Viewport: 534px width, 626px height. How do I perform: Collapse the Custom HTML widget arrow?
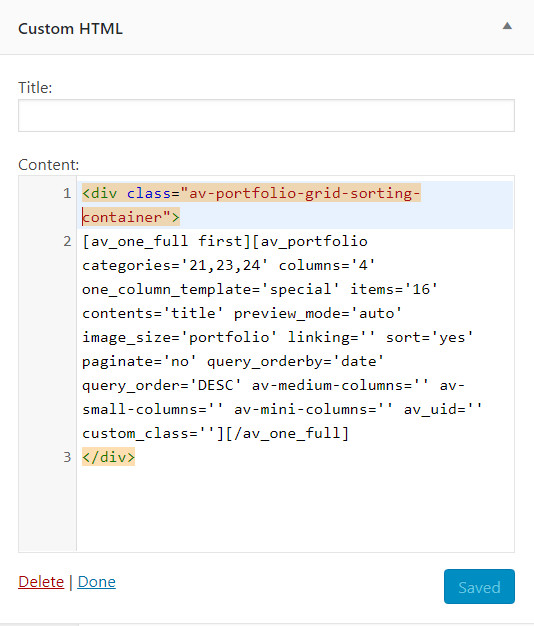(x=507, y=26)
